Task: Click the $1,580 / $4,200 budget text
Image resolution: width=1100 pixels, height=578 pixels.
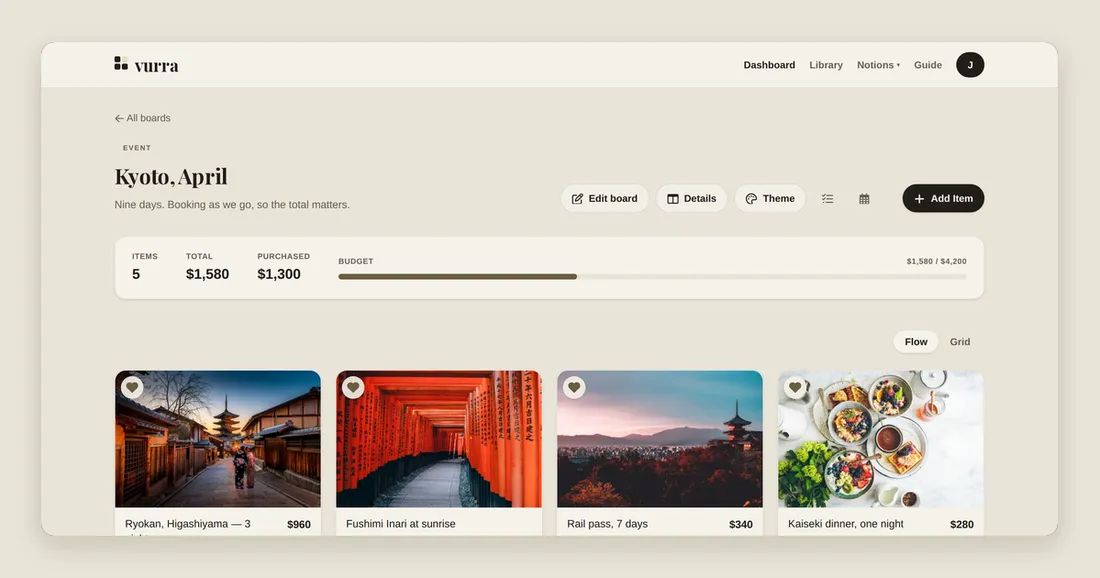Action: pos(936,261)
